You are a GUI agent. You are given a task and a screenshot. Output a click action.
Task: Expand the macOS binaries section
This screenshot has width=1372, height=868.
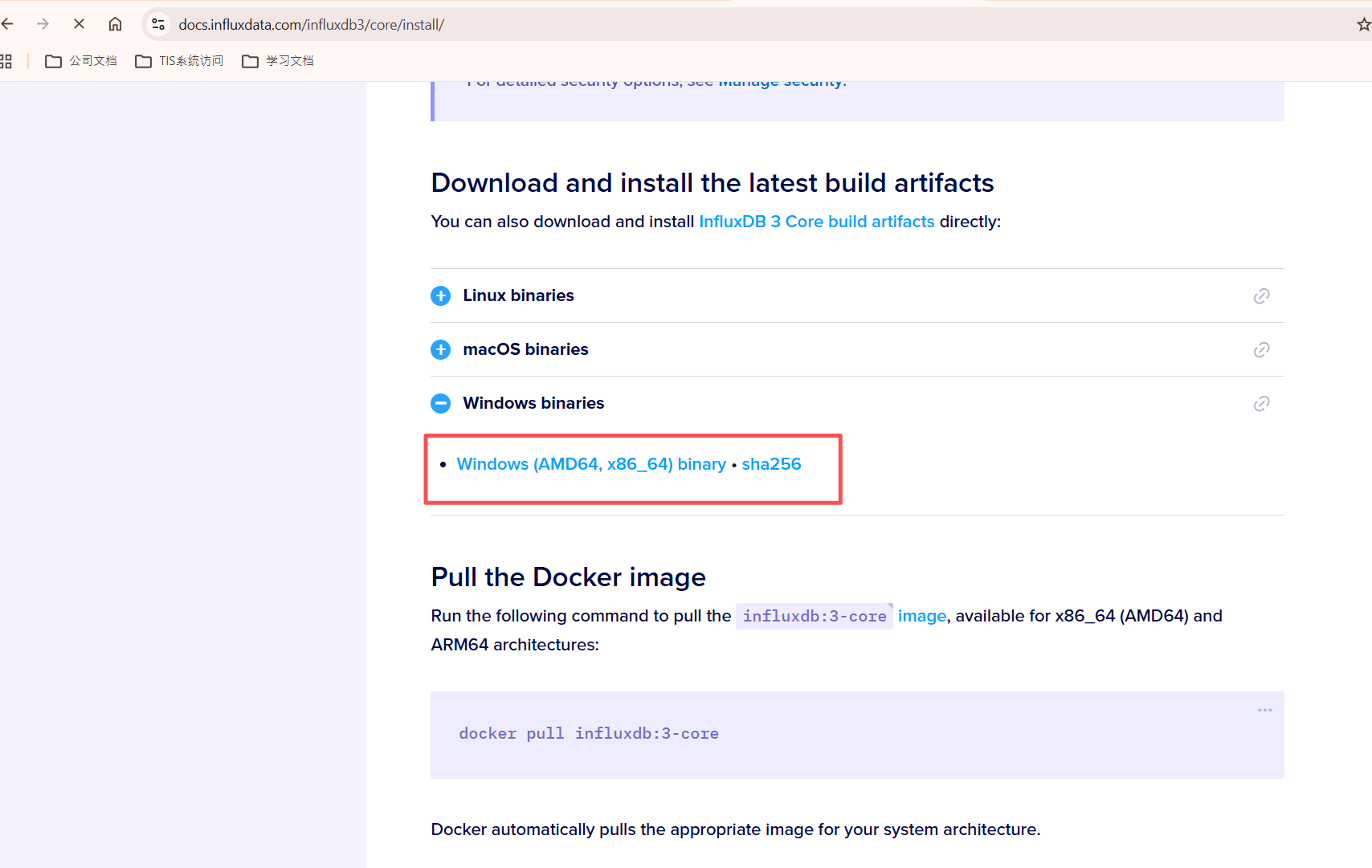click(440, 349)
